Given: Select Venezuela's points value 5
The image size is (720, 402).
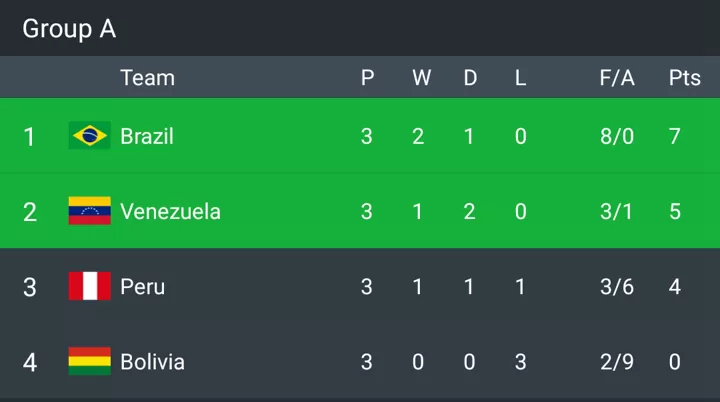Looking at the screenshot, I should pyautogui.click(x=675, y=212).
